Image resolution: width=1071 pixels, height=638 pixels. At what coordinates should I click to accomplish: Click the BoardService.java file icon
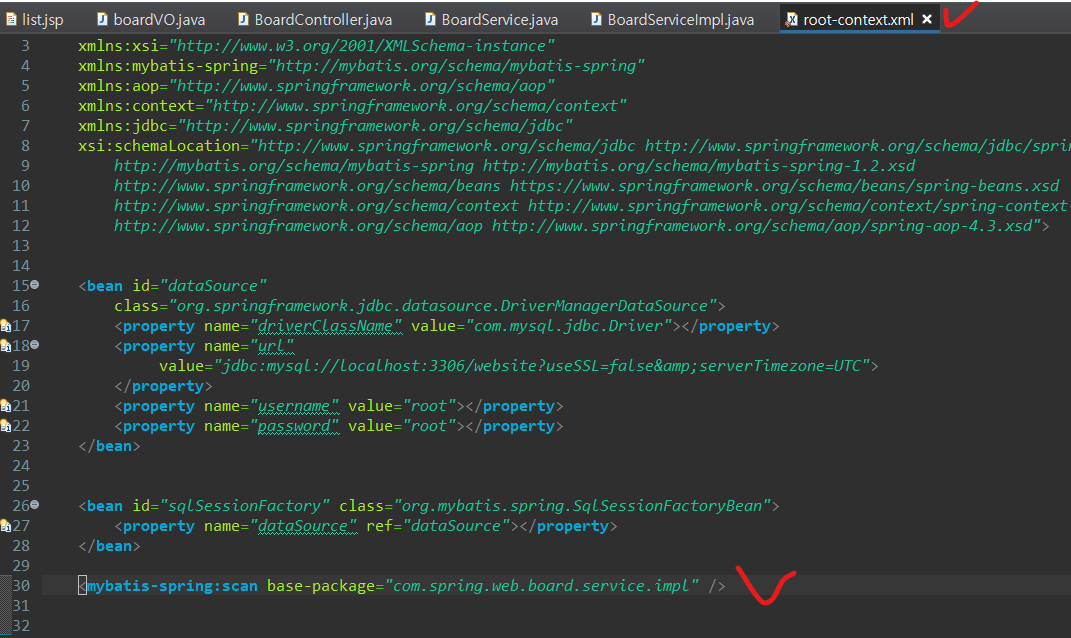[x=430, y=19]
